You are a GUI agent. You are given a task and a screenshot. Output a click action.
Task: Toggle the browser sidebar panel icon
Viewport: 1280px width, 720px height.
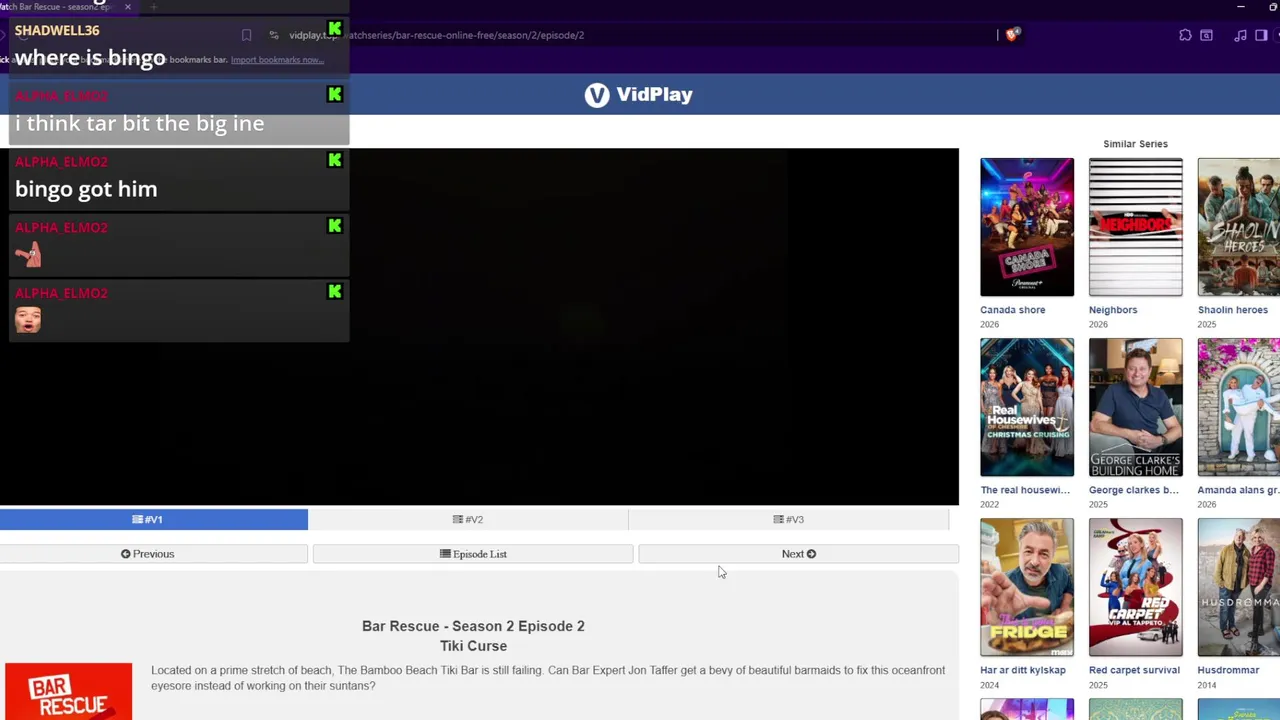[x=1261, y=35]
